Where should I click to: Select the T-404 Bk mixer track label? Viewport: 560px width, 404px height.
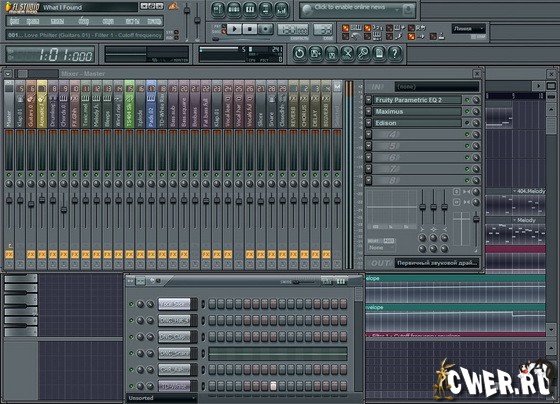click(x=129, y=104)
